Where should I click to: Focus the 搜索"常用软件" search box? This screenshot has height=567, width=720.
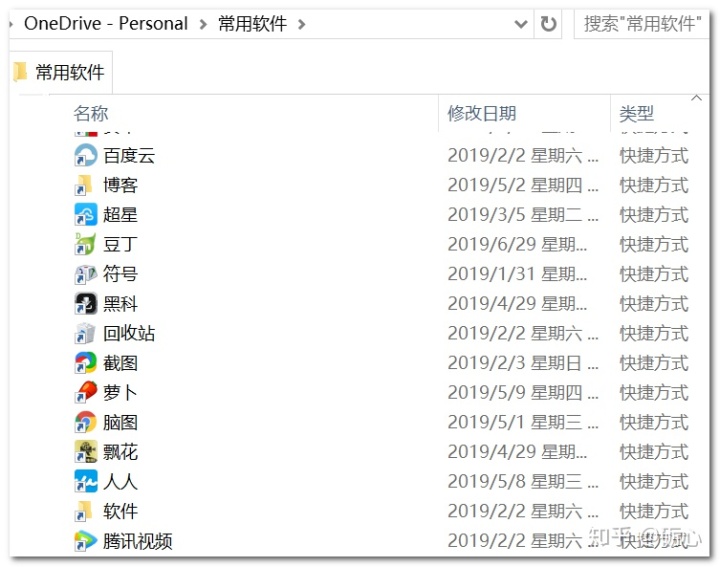pyautogui.click(x=642, y=23)
